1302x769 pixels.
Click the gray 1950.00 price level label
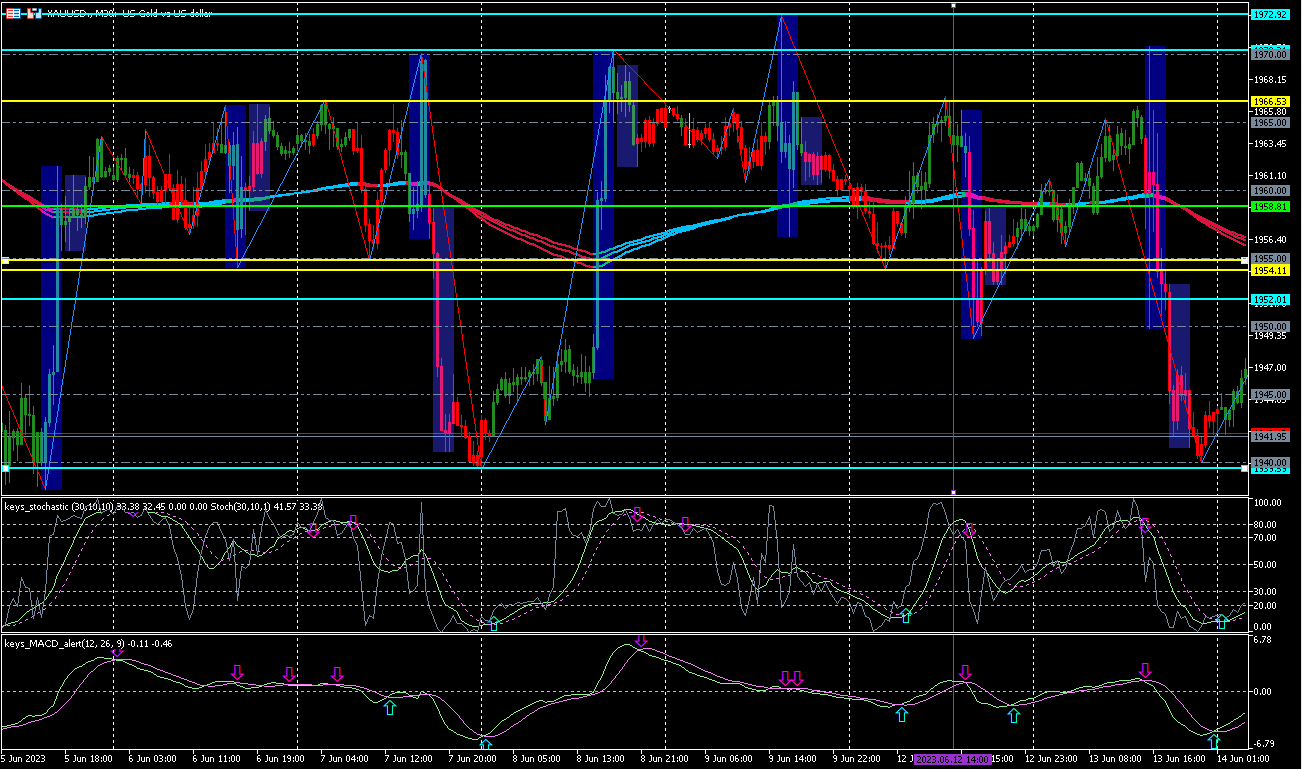(x=1270, y=326)
